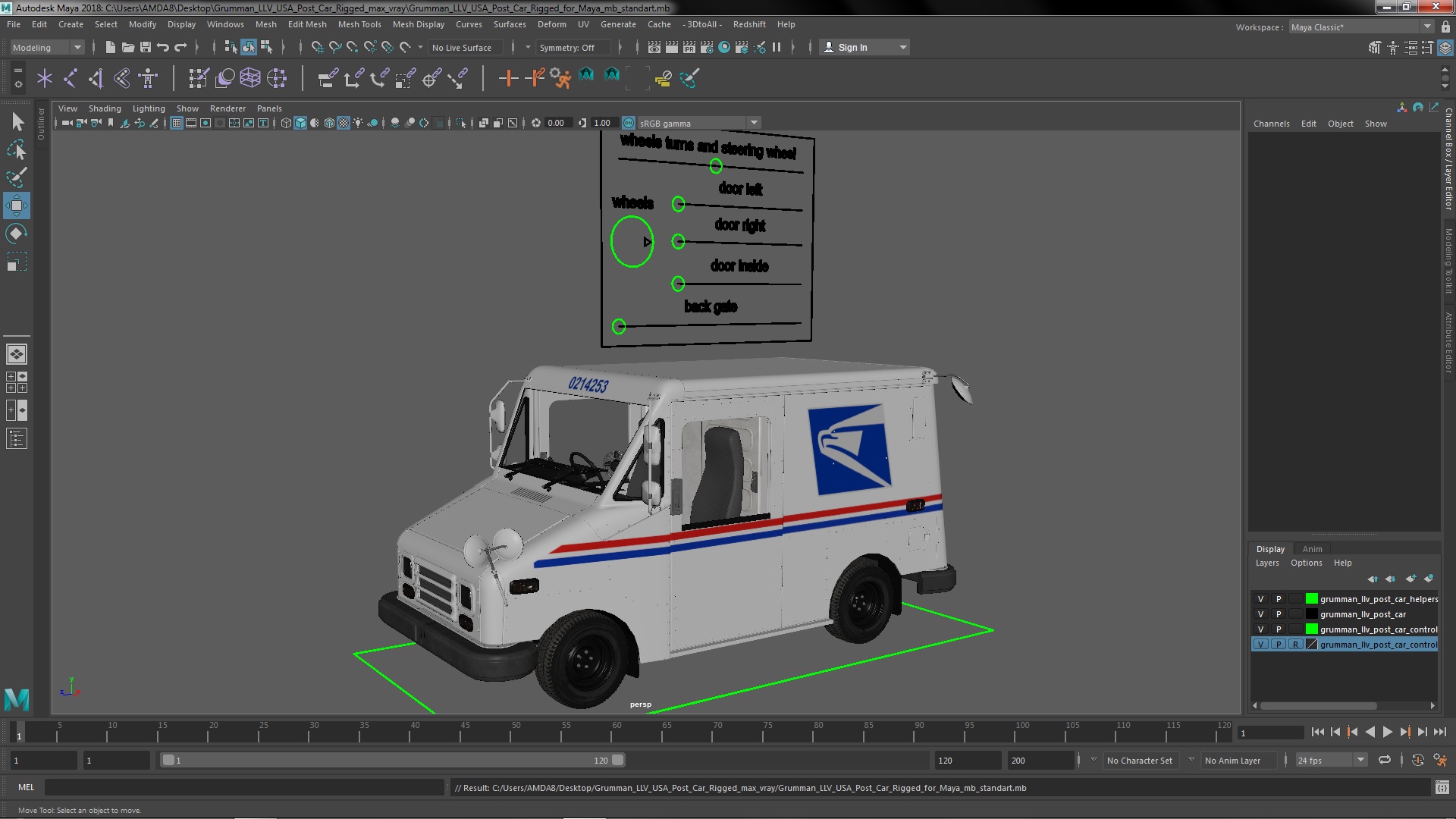This screenshot has height=819, width=1456.
Task: Open the Workspace Maya Classic dropdown
Action: coord(1361,27)
